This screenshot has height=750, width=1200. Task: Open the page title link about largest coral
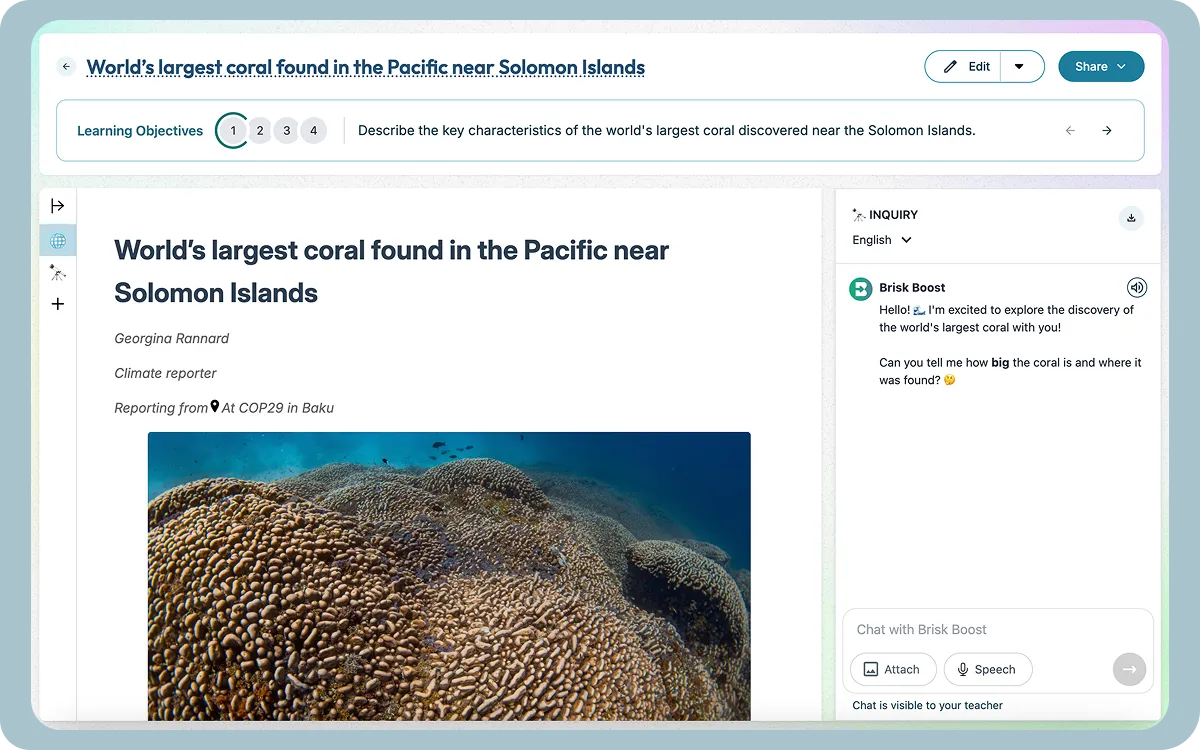click(x=366, y=68)
